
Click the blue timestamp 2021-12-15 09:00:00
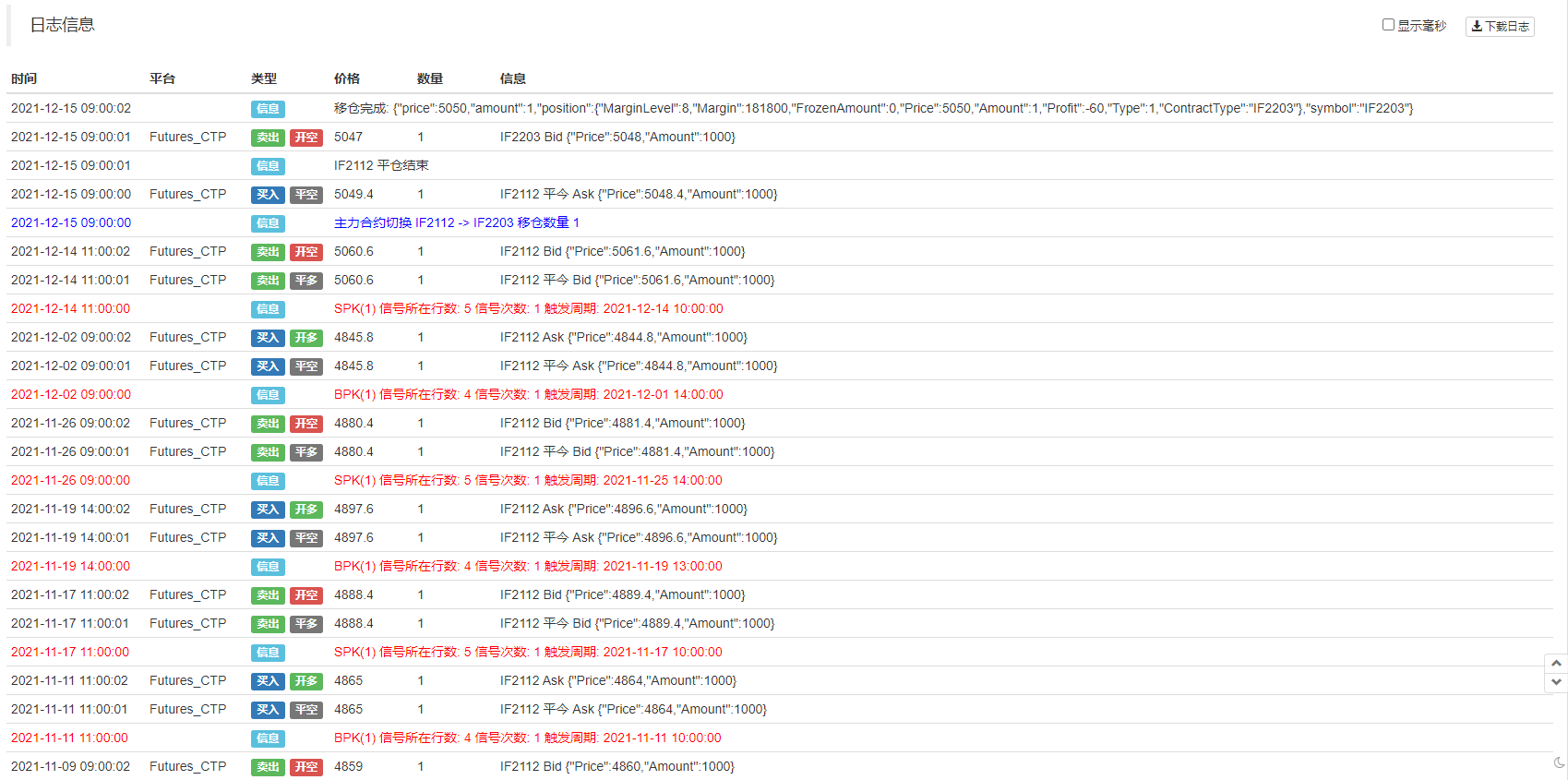point(71,222)
